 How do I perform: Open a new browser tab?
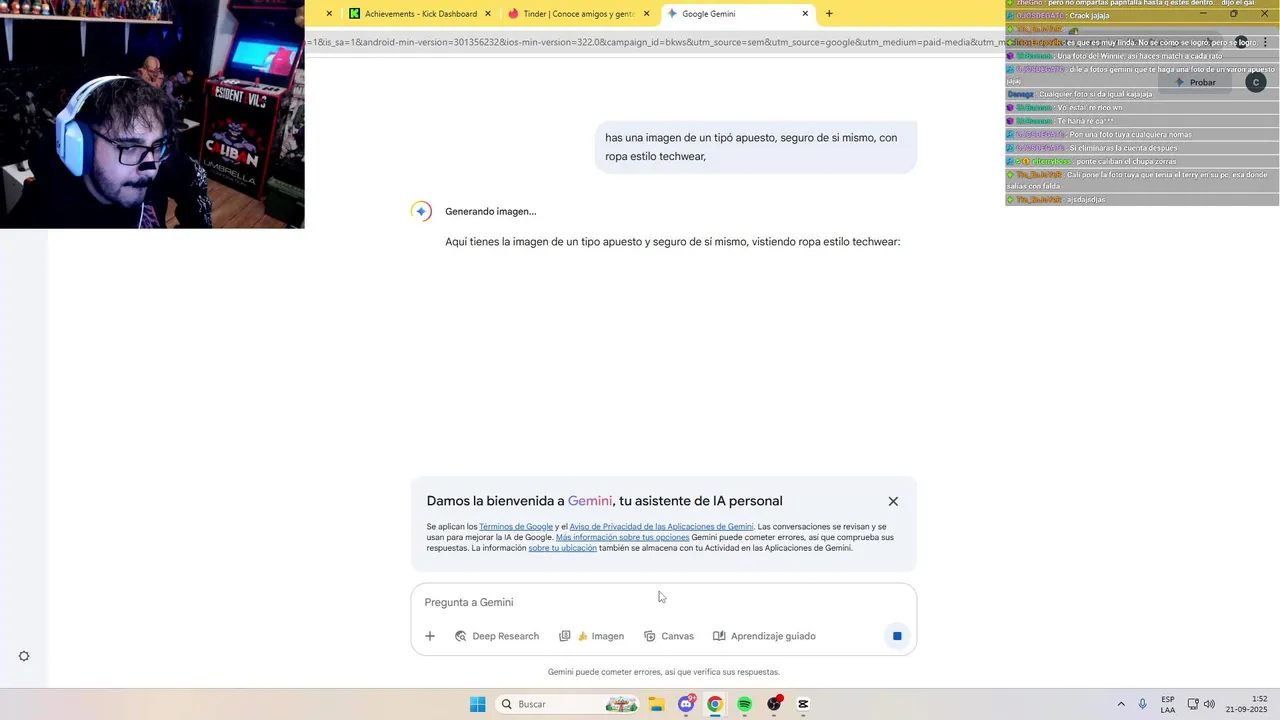pos(829,14)
